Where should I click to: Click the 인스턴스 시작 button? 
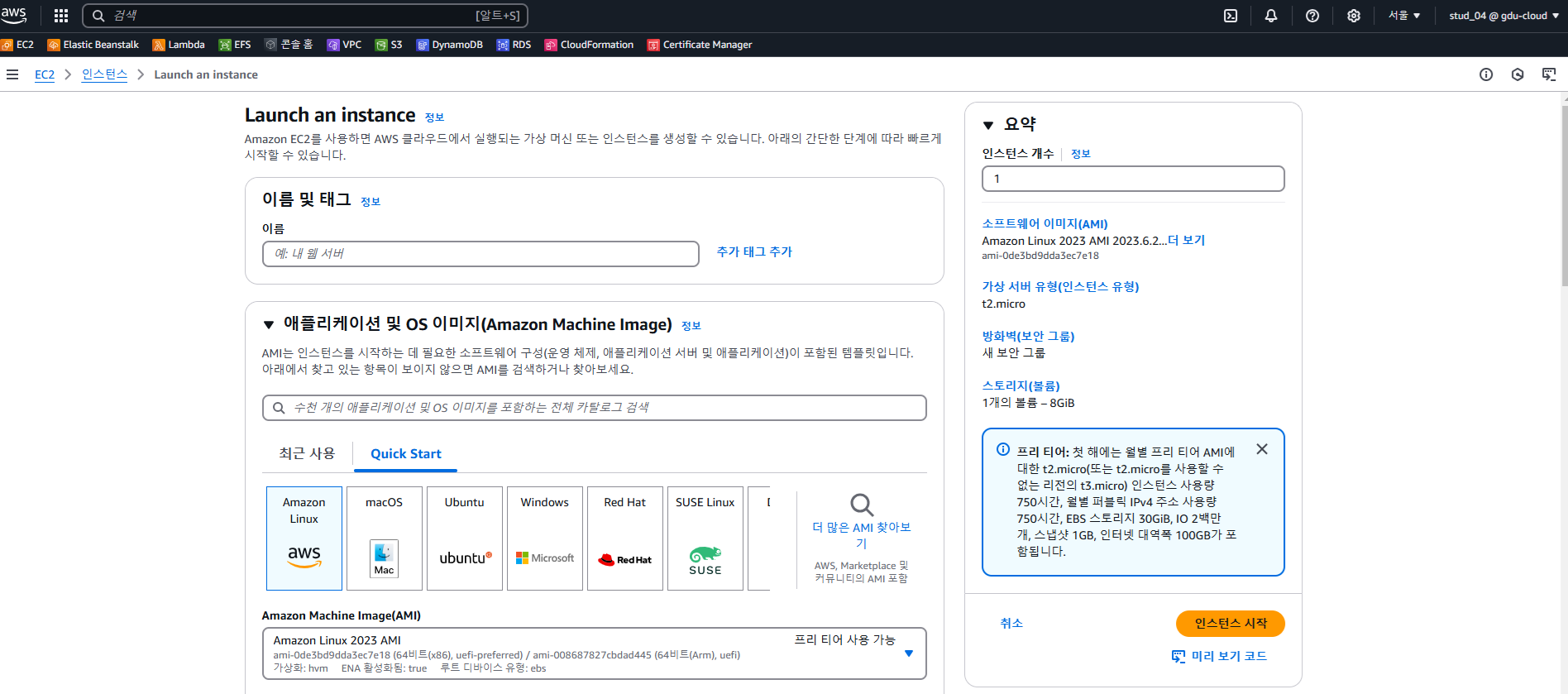pyautogui.click(x=1230, y=624)
